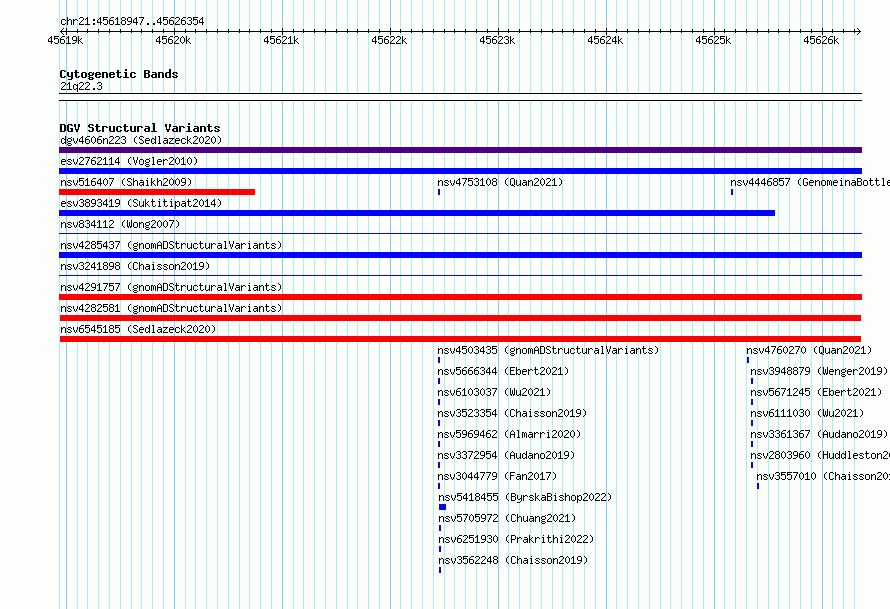This screenshot has height=609, width=890.
Task: Open nsv6111030 (Wu2021) variant label
Action: pos(807,413)
